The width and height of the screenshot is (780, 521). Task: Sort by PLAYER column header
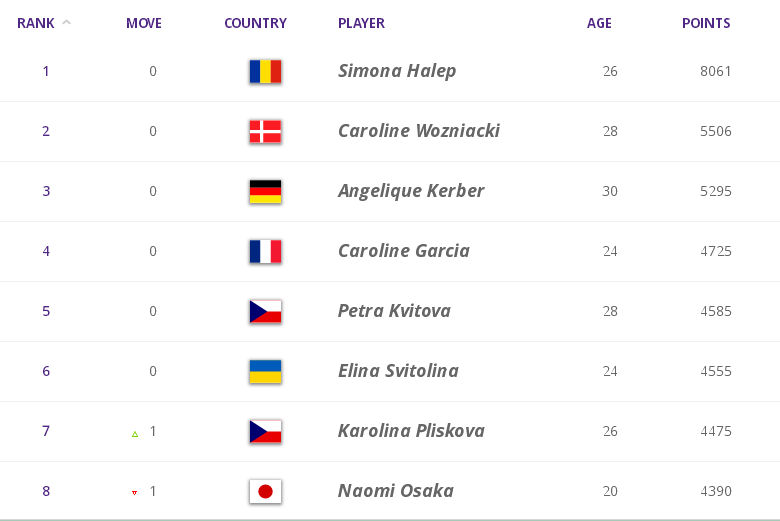tap(361, 23)
